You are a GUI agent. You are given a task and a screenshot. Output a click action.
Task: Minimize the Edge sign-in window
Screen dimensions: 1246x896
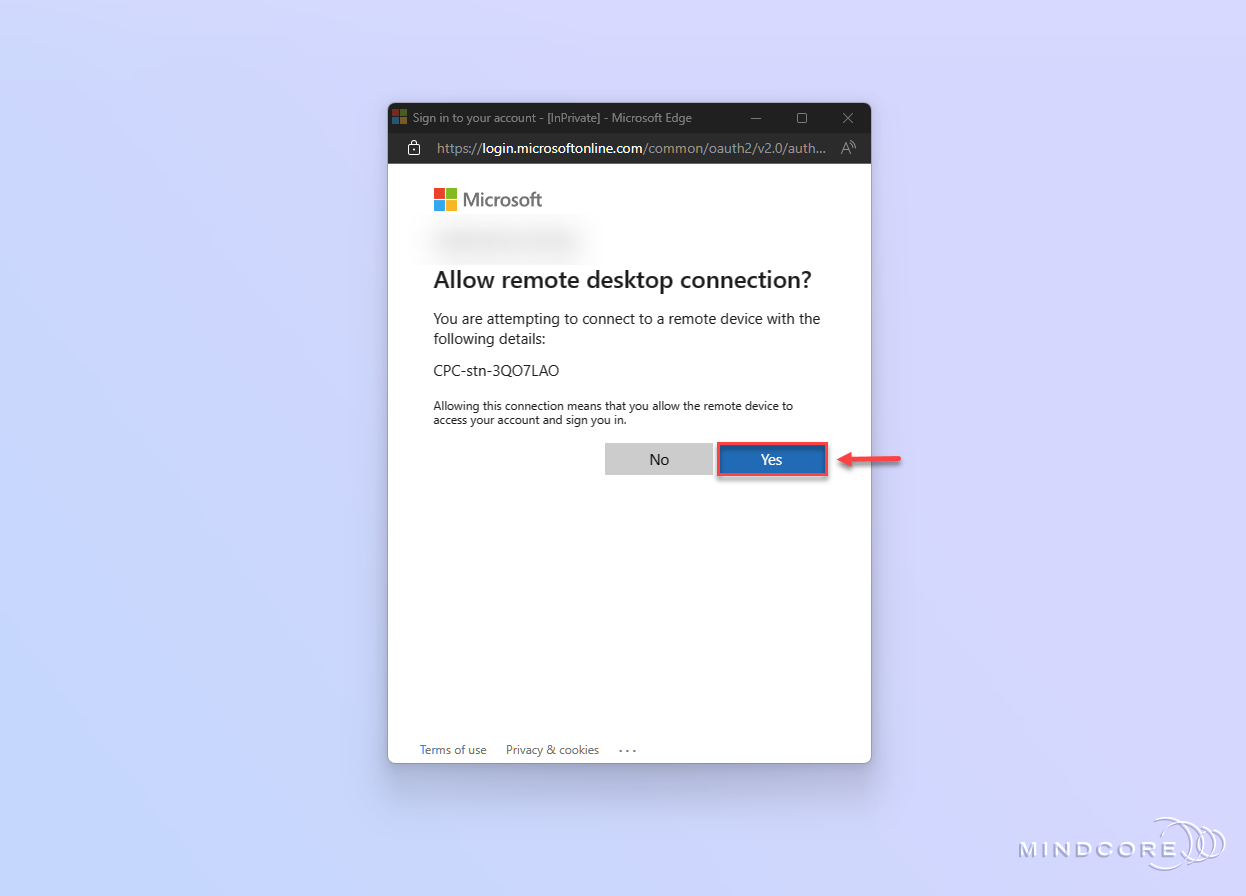(x=756, y=117)
